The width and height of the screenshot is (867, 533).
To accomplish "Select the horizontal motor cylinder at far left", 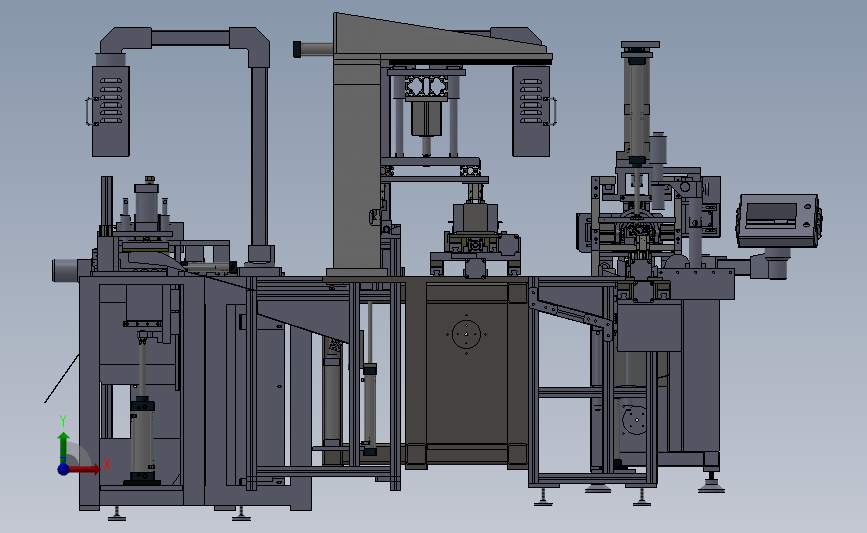I will pos(72,270).
